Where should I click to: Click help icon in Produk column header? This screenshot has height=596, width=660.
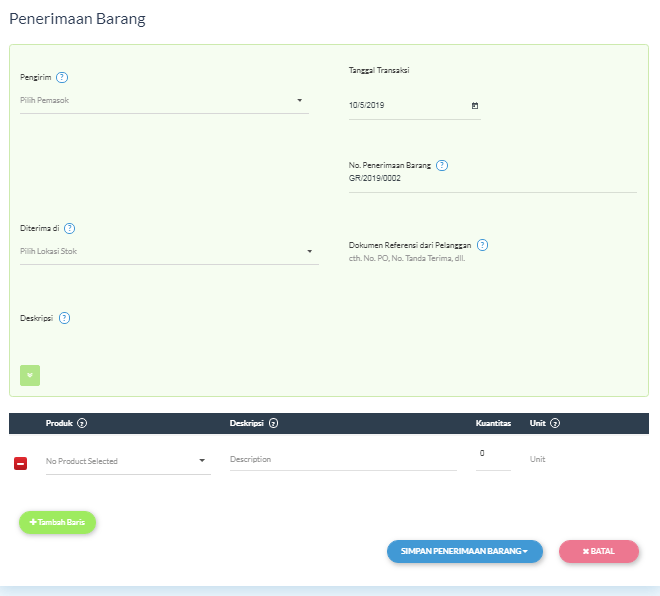pos(82,423)
